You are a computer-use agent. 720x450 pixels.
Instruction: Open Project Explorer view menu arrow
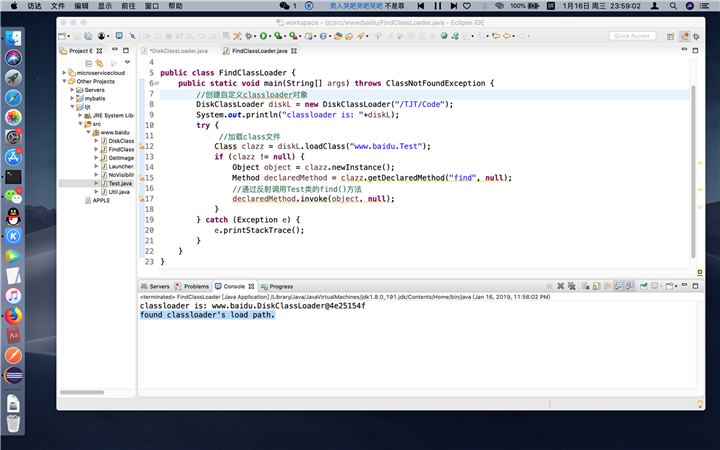(127, 62)
